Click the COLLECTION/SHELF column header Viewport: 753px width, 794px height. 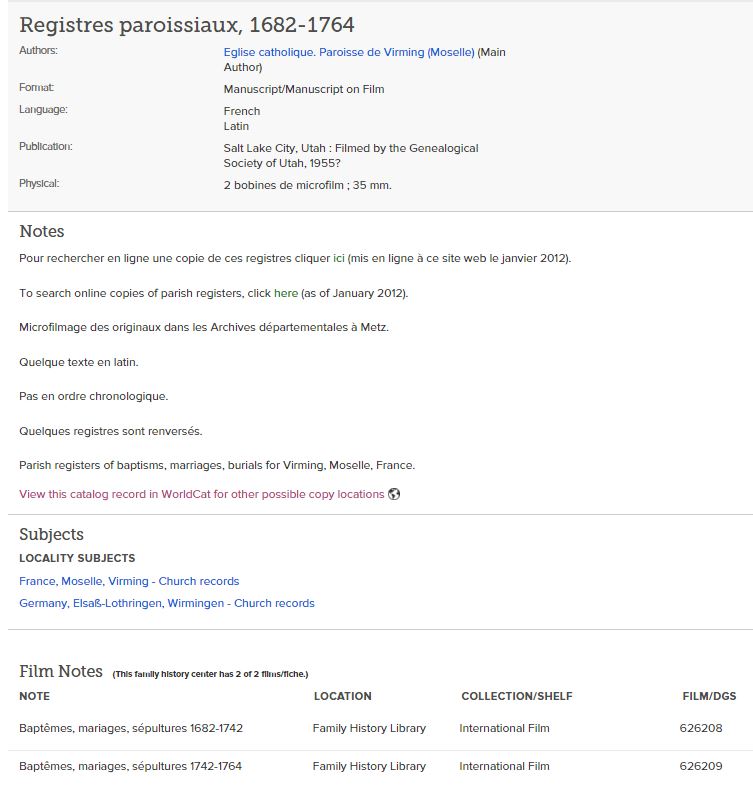[x=517, y=696]
